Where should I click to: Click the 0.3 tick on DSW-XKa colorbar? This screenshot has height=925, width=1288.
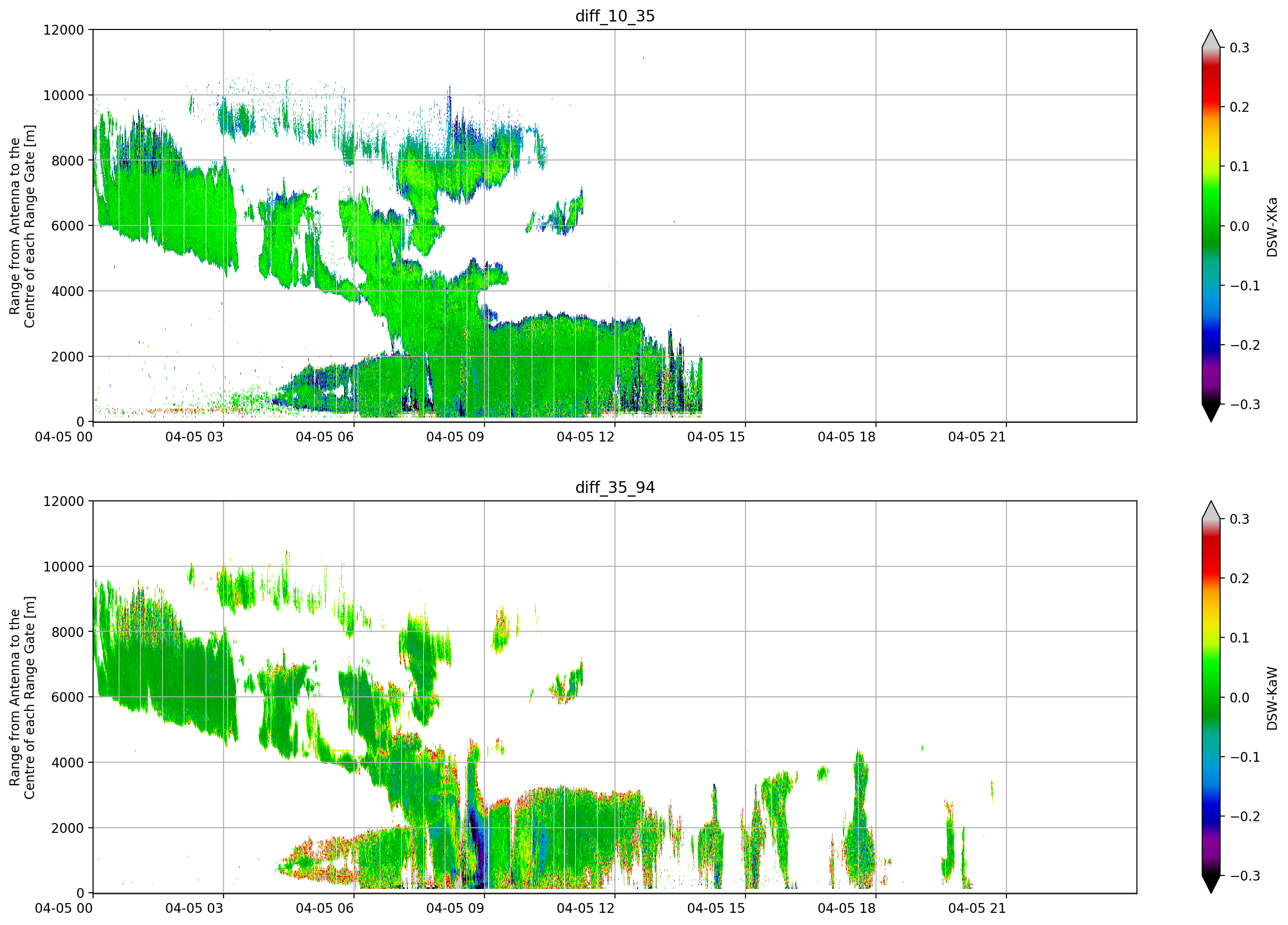(x=1240, y=48)
